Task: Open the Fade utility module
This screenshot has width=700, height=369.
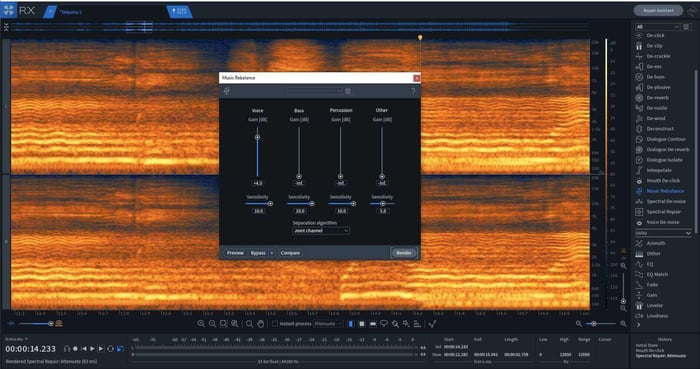Action: [x=652, y=285]
